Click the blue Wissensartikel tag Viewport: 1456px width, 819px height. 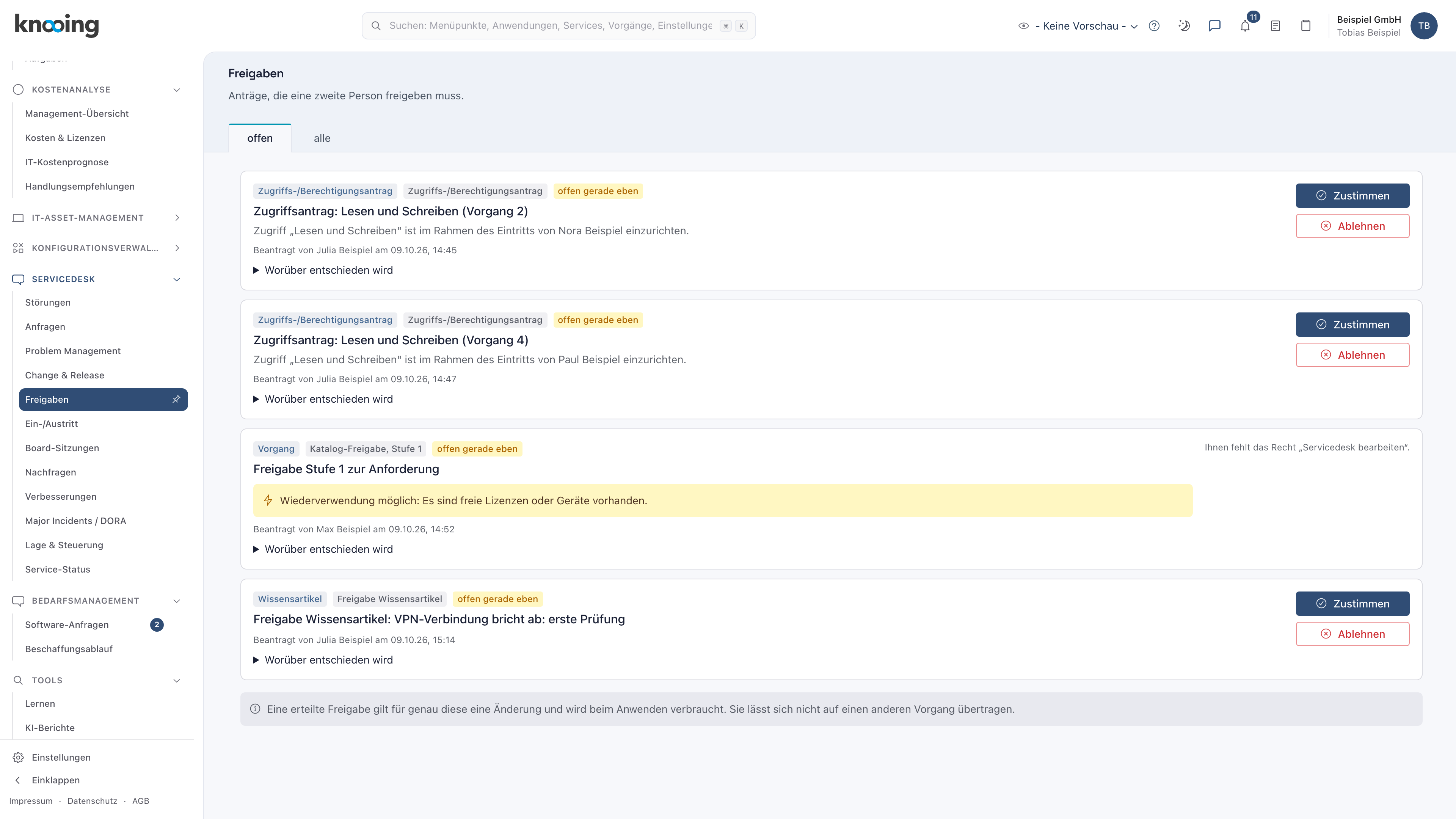(290, 599)
